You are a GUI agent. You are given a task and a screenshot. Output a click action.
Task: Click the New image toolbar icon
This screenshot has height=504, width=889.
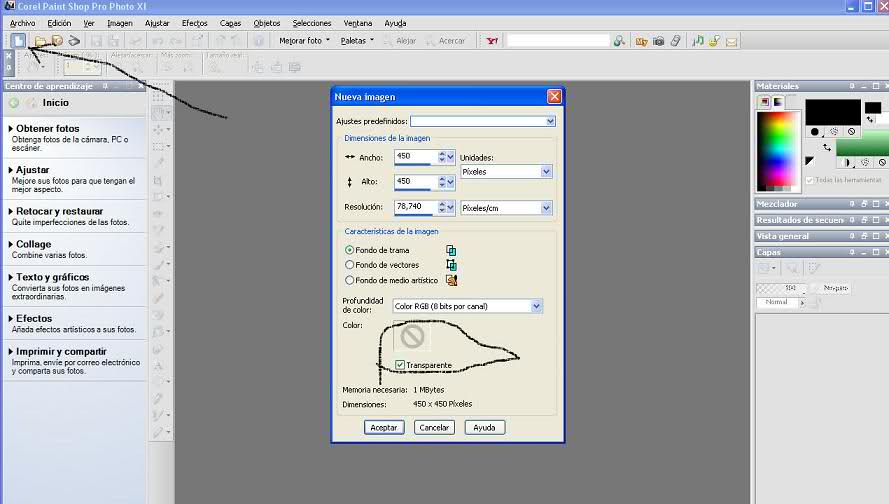pyautogui.click(x=18, y=40)
